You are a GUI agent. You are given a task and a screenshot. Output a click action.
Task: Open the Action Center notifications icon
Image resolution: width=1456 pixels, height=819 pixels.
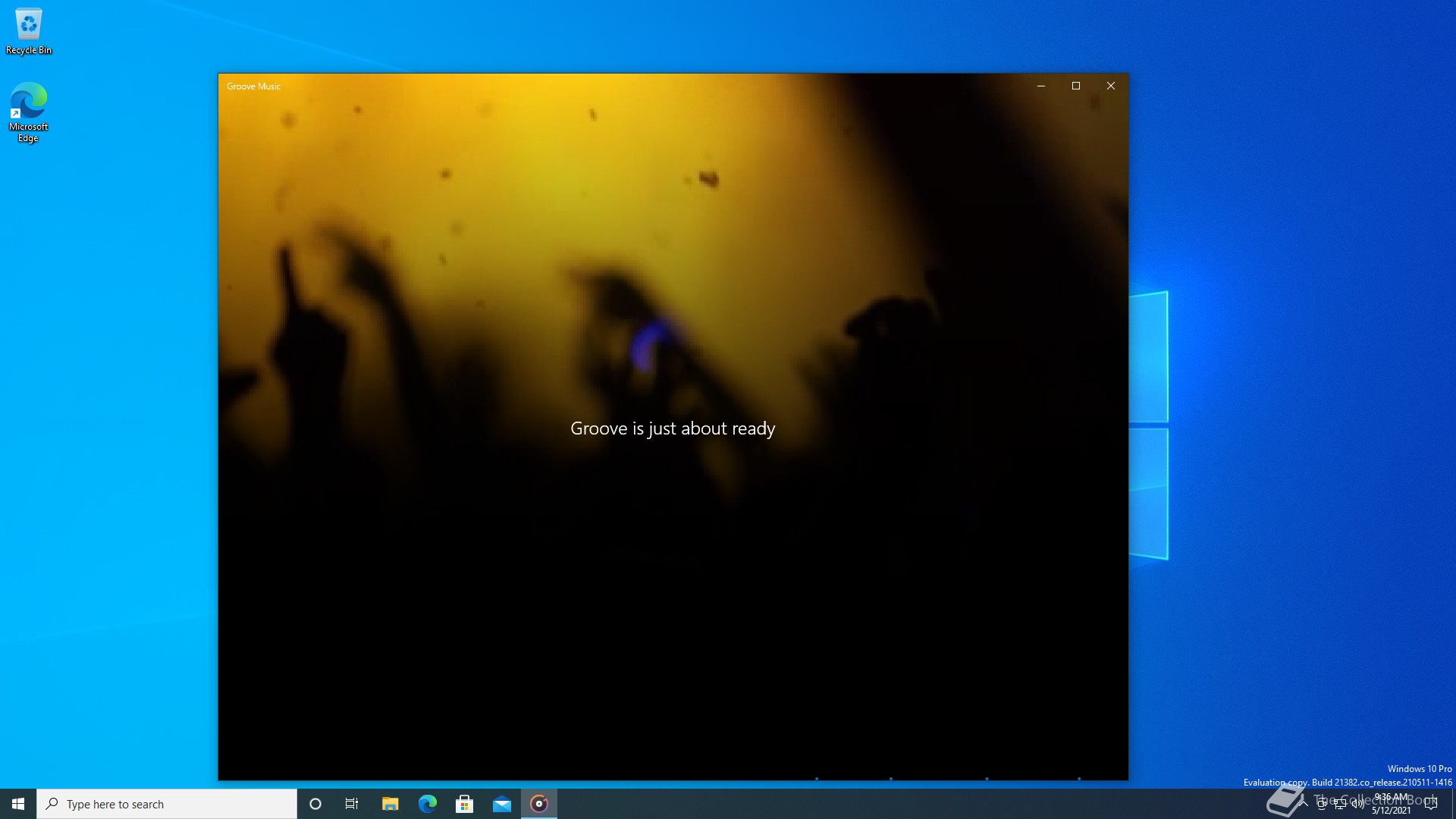click(x=1432, y=804)
